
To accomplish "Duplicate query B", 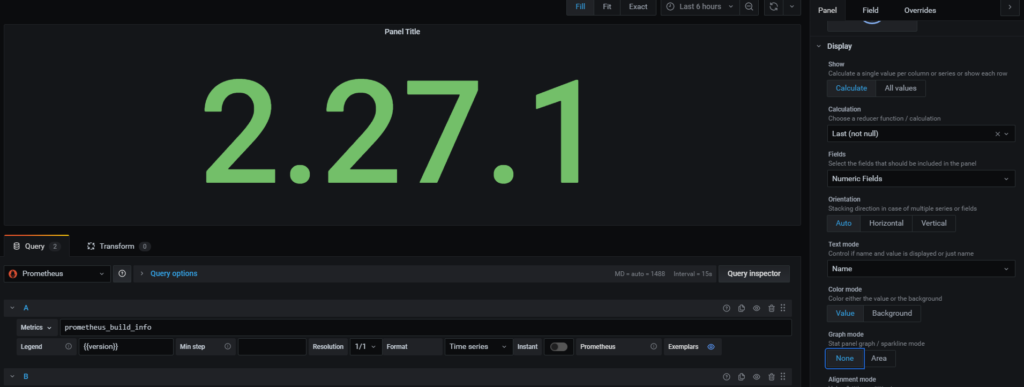I will pyautogui.click(x=741, y=377).
